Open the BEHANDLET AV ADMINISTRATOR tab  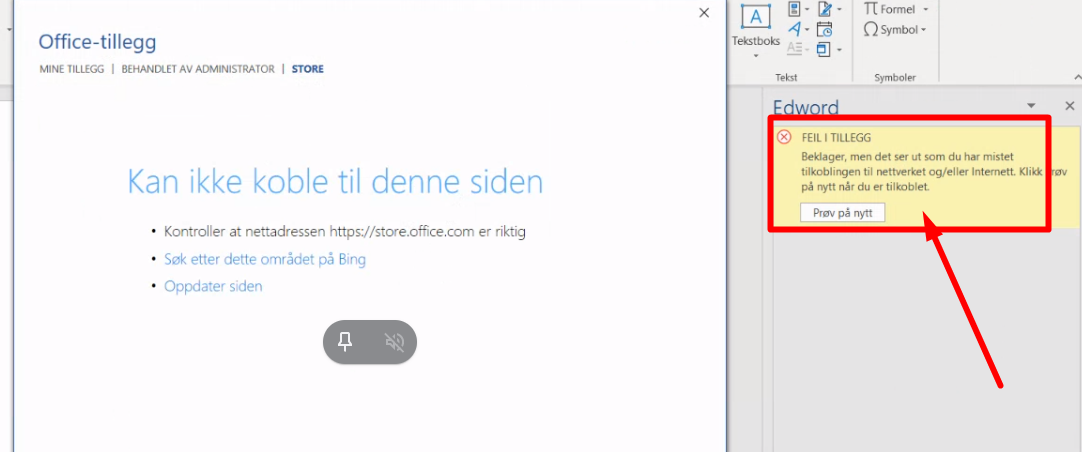(198, 69)
